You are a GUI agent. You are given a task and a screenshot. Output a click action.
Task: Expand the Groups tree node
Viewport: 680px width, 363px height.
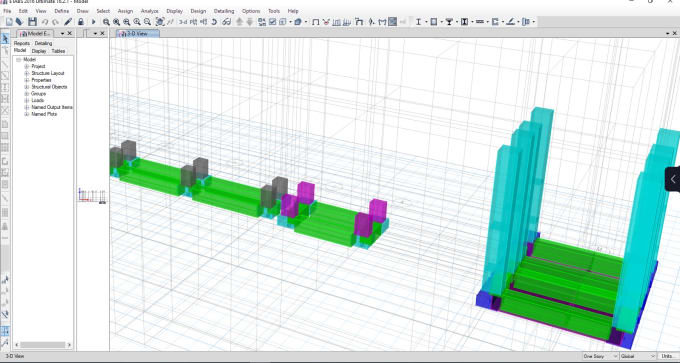coord(26,94)
